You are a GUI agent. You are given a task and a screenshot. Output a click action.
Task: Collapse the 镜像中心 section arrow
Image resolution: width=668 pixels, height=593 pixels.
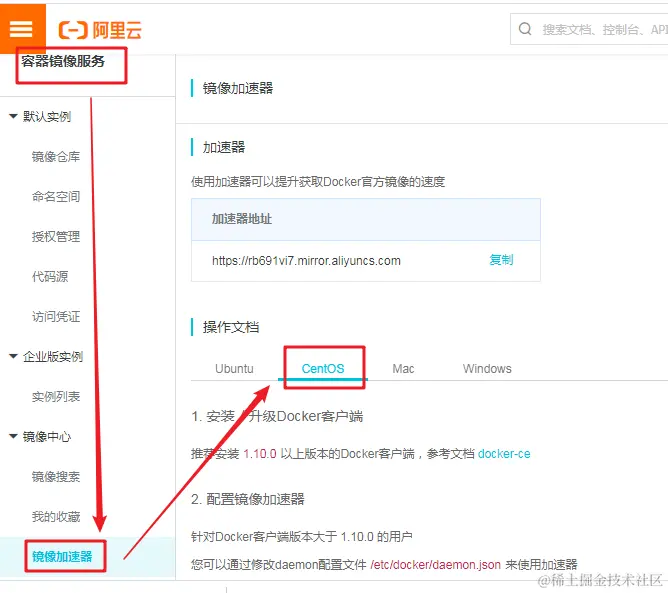click(13, 436)
